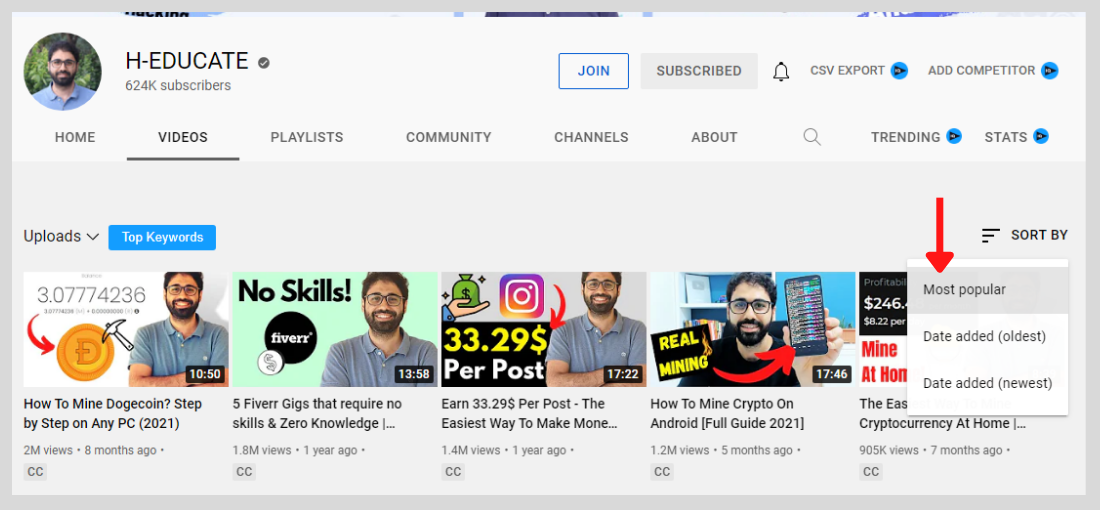
Task: Click the SUBSCRIBED button
Action: coord(699,71)
